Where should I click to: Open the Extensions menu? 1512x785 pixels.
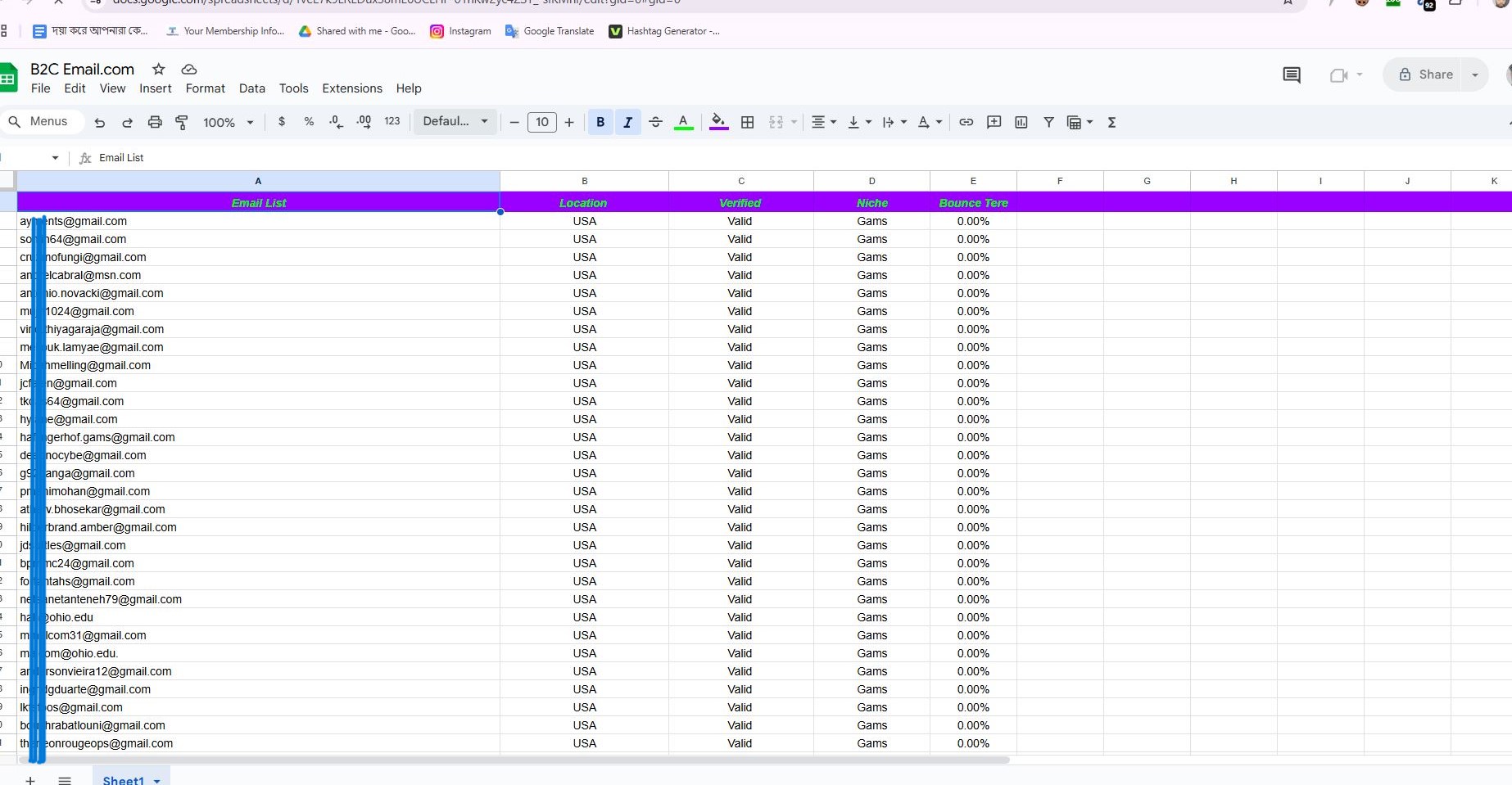(352, 88)
